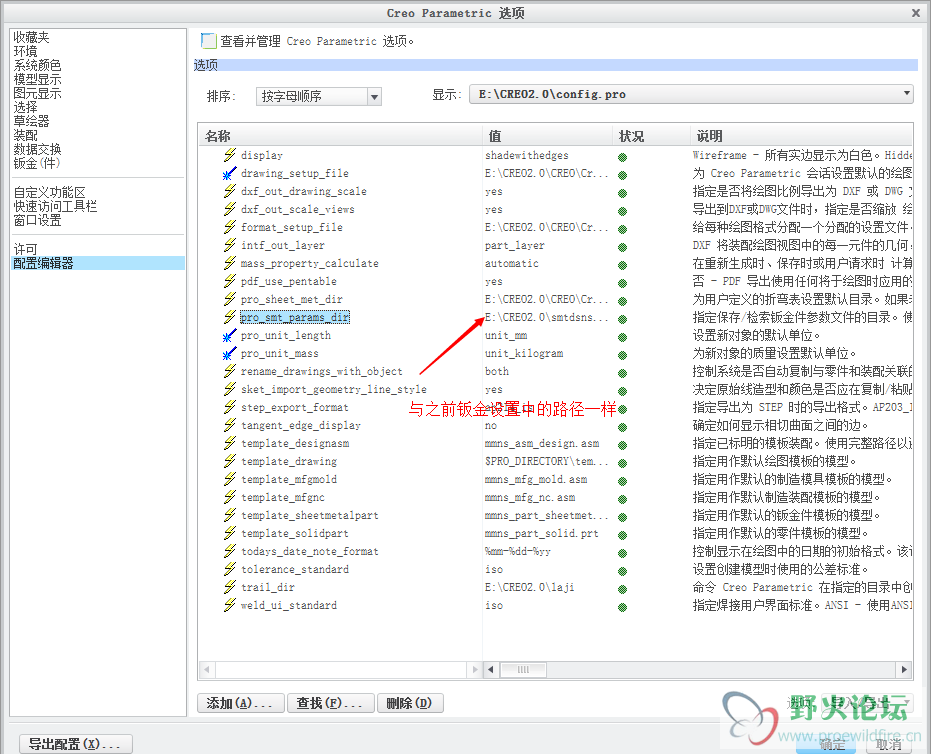The image size is (931, 754).
Task: Select 系统颜色 category
Action: (x=37, y=65)
